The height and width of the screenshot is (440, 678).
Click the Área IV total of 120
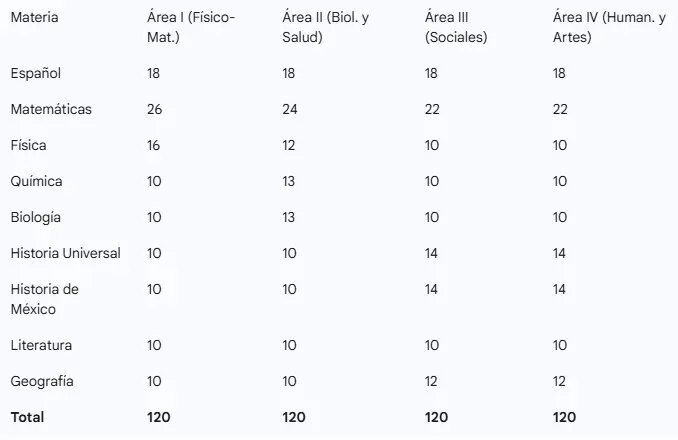click(564, 417)
